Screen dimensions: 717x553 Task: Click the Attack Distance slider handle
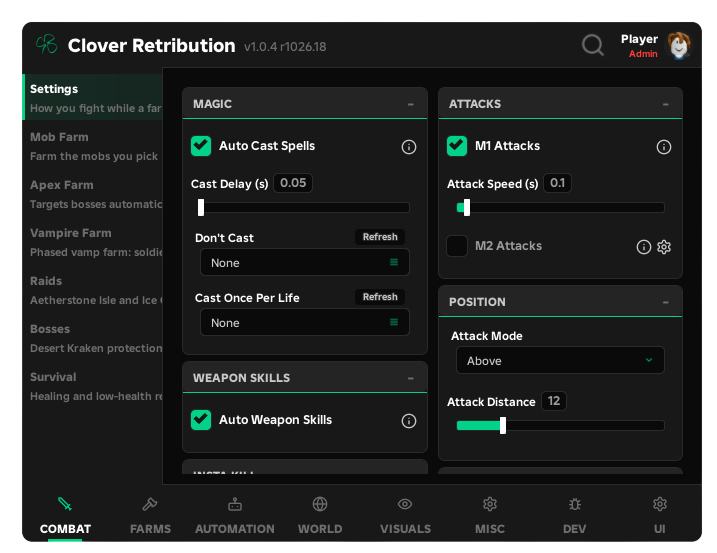pos(503,425)
